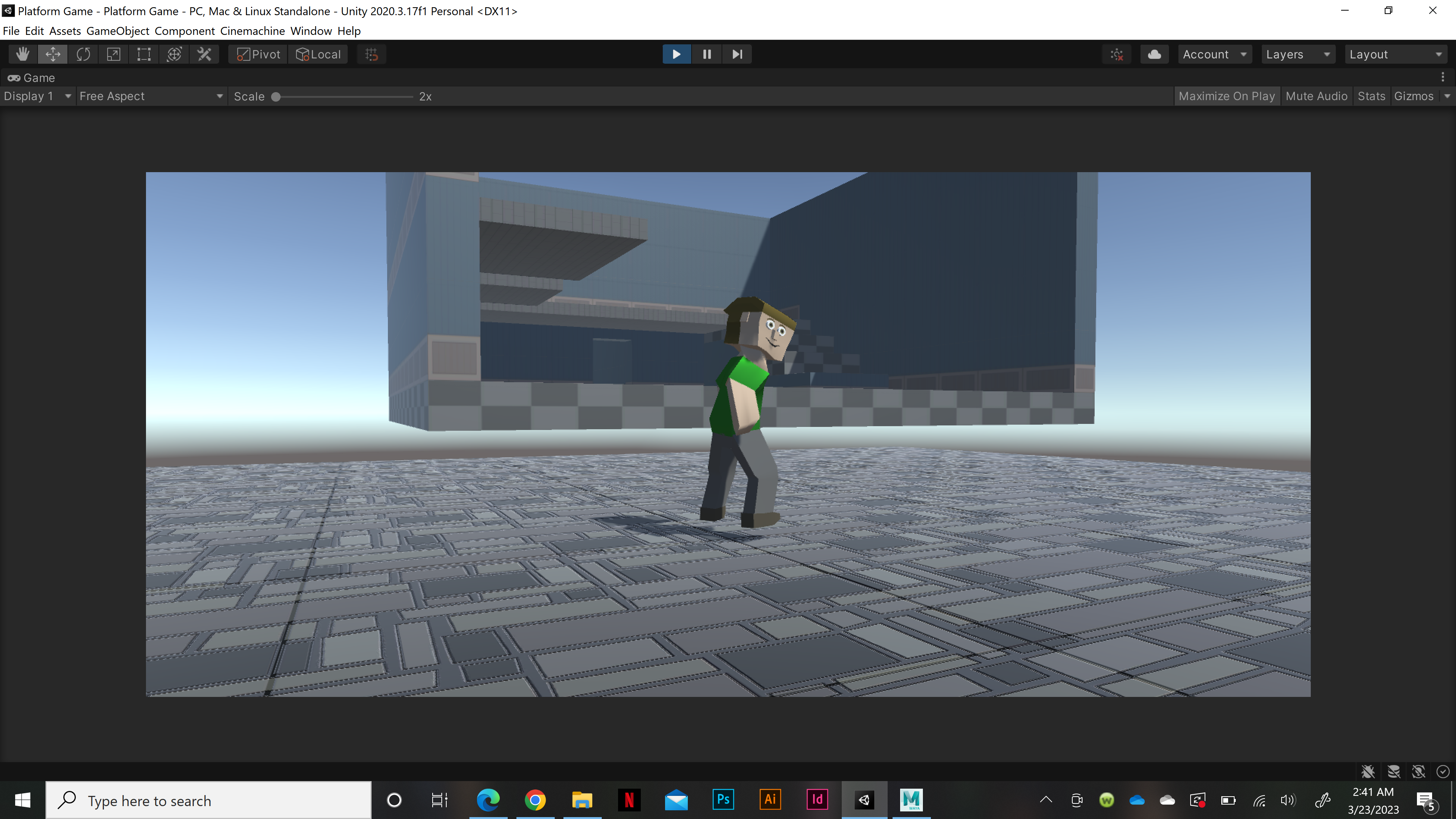This screenshot has width=1456, height=819.
Task: Open Illustrator from taskbar
Action: click(x=770, y=800)
